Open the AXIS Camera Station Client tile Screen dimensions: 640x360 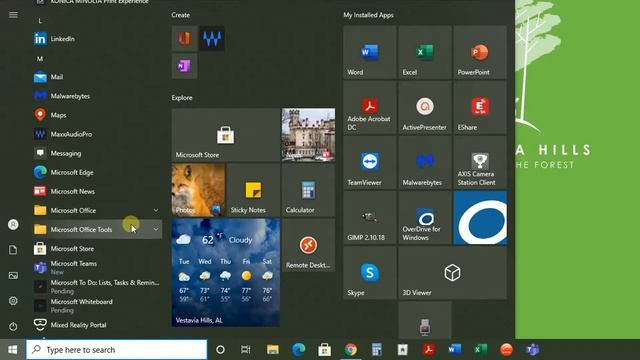click(480, 162)
